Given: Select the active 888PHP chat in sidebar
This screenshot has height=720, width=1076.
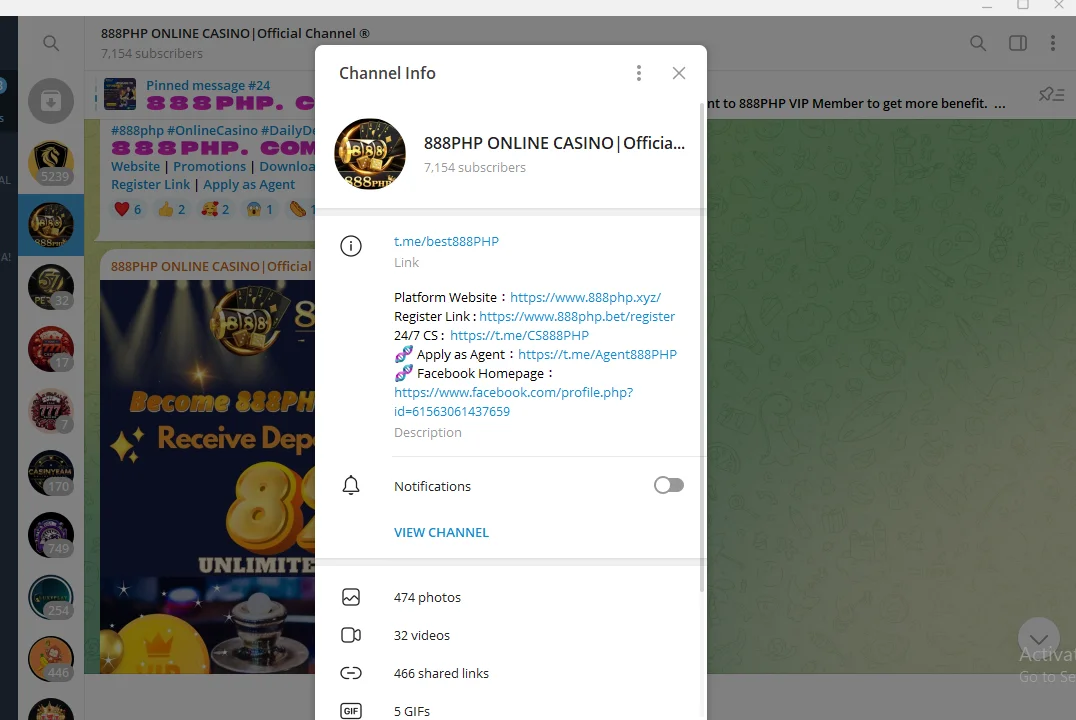Looking at the screenshot, I should point(51,225).
